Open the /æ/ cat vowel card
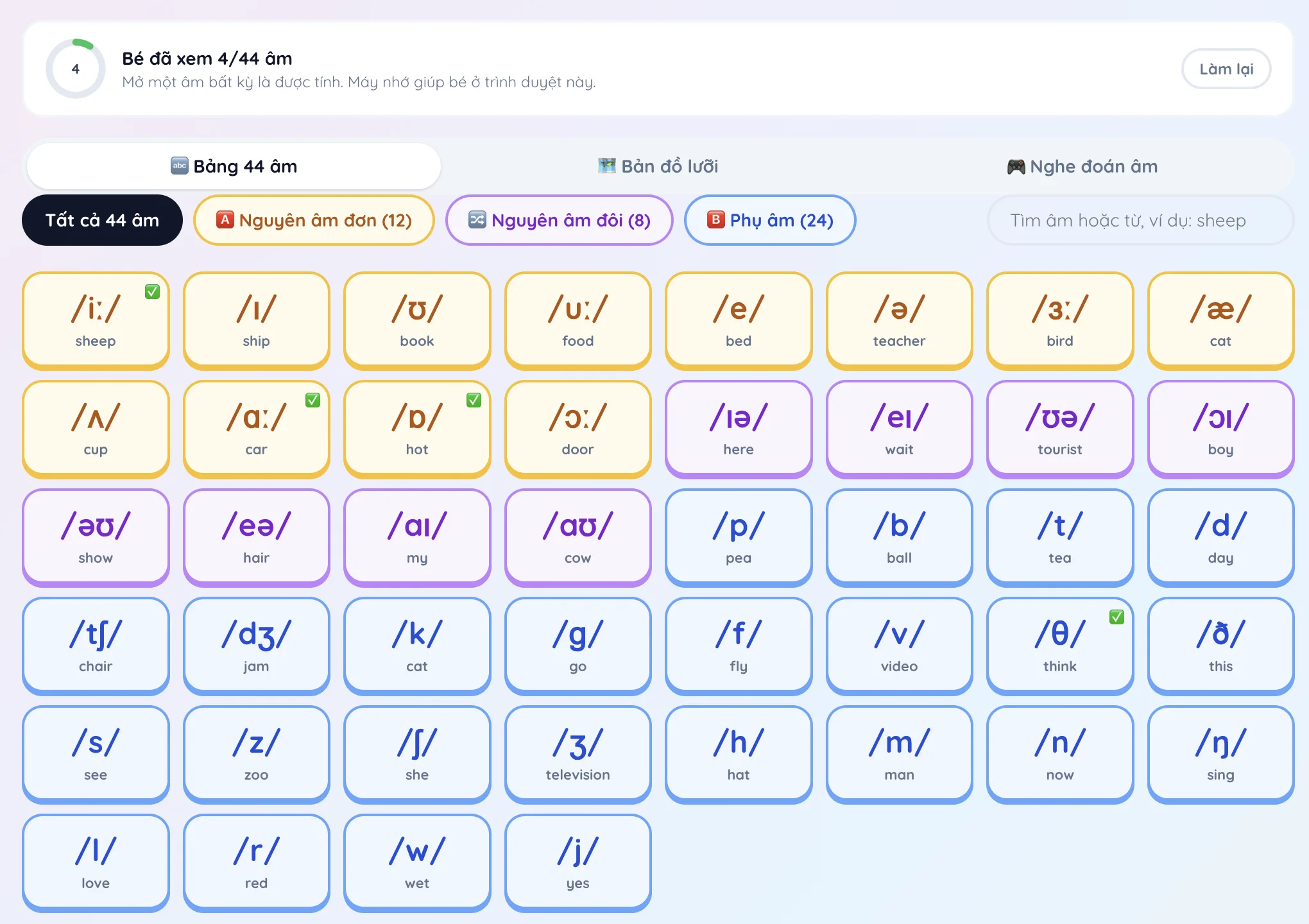 1220,320
